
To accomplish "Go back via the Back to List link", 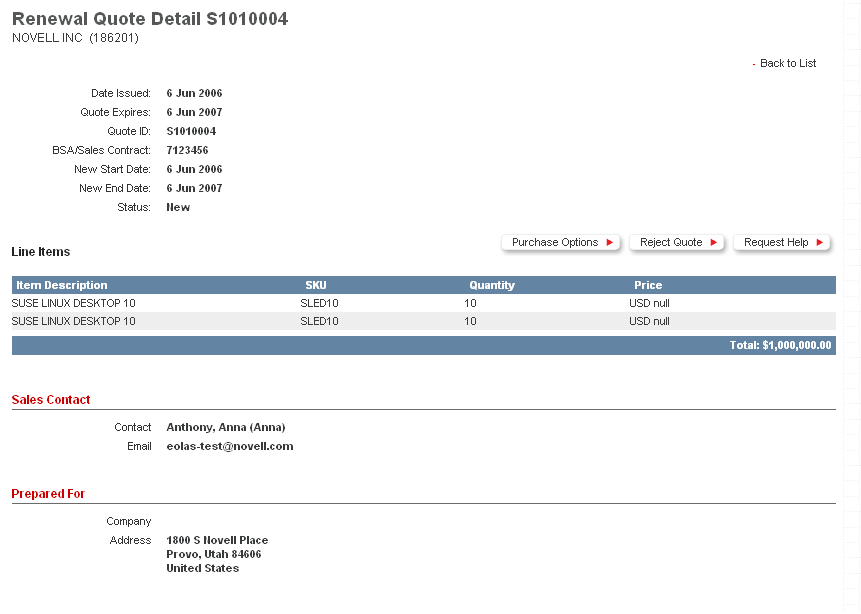I will [x=788, y=63].
